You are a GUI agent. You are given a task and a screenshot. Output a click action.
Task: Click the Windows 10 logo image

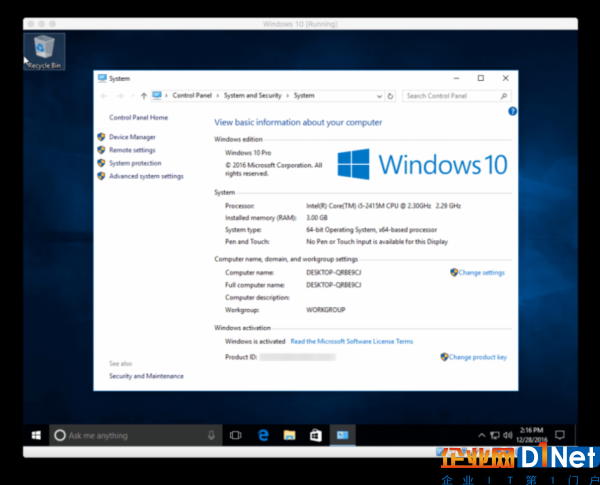pyautogui.click(x=422, y=165)
